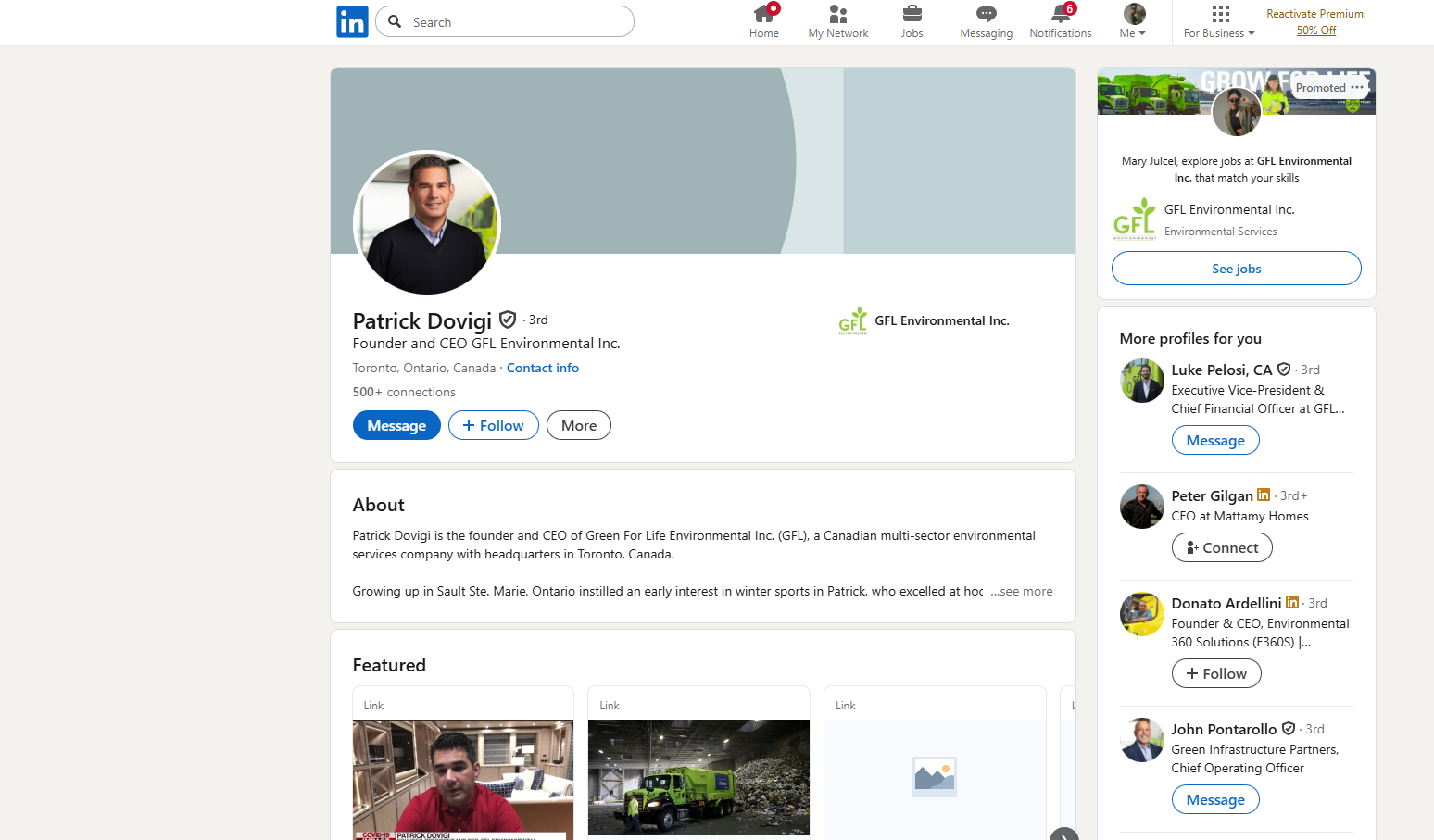The height and width of the screenshot is (840, 1434).
Task: Expand About section with see more
Action: click(1022, 591)
